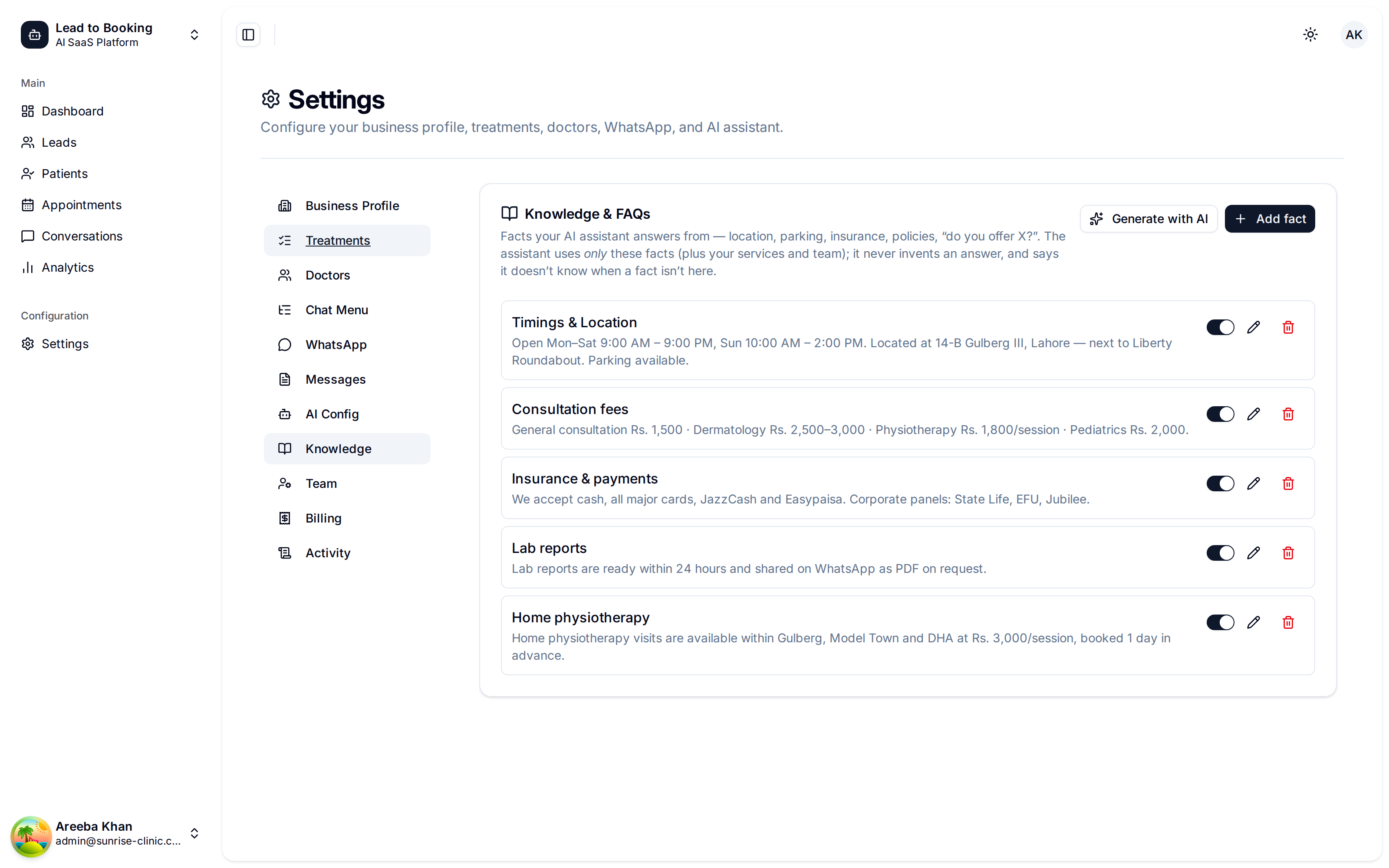Toggle the sidebar panel icon
This screenshot has height=868, width=1389.
248,34
